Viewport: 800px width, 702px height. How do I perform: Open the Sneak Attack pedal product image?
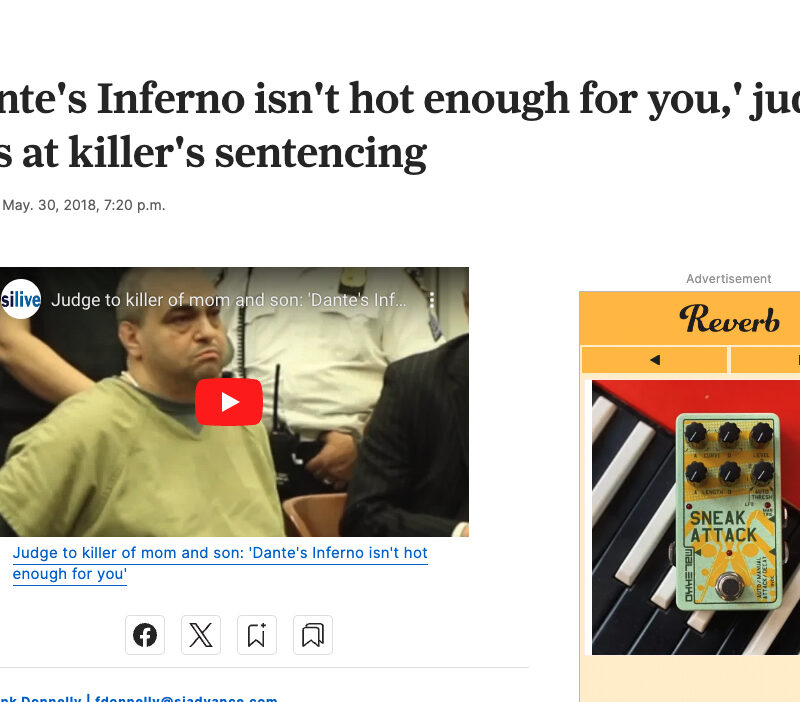pyautogui.click(x=729, y=512)
